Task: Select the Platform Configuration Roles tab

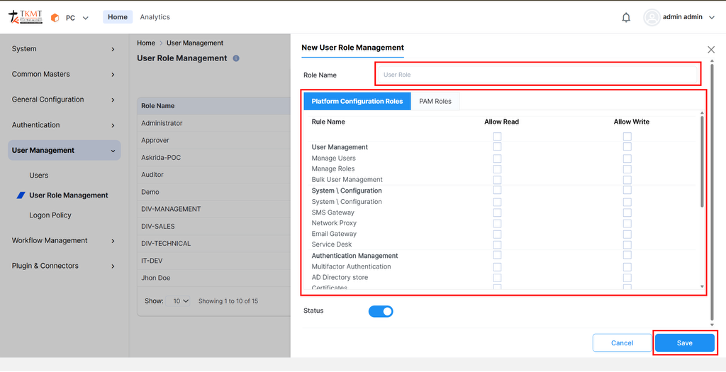Action: point(357,101)
